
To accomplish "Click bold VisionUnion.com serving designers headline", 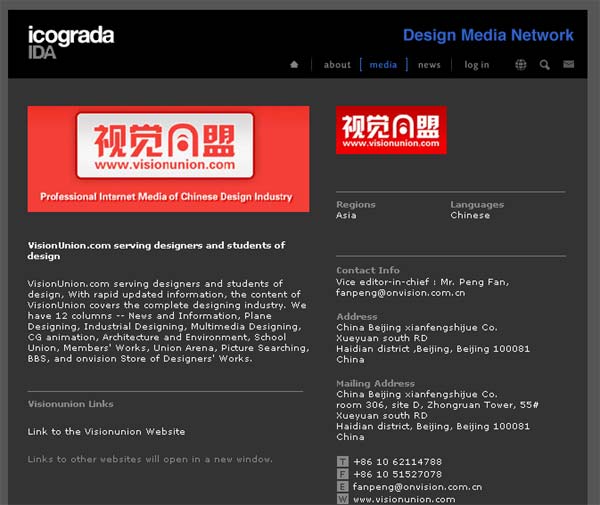I will point(156,251).
